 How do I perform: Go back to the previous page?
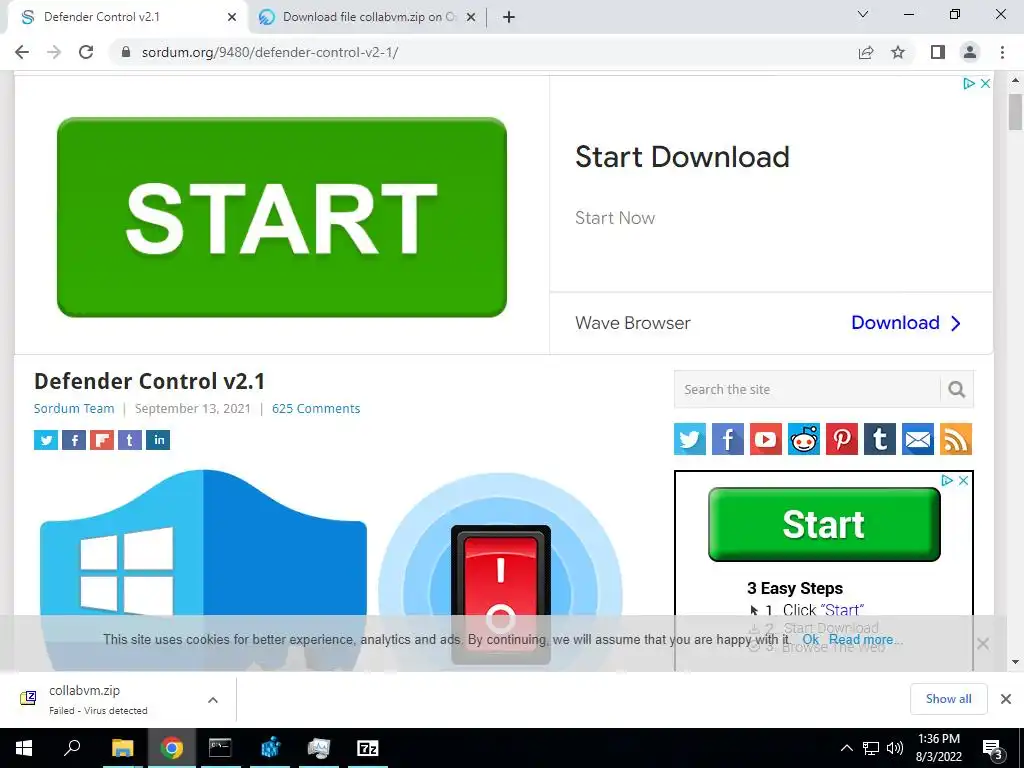22,52
